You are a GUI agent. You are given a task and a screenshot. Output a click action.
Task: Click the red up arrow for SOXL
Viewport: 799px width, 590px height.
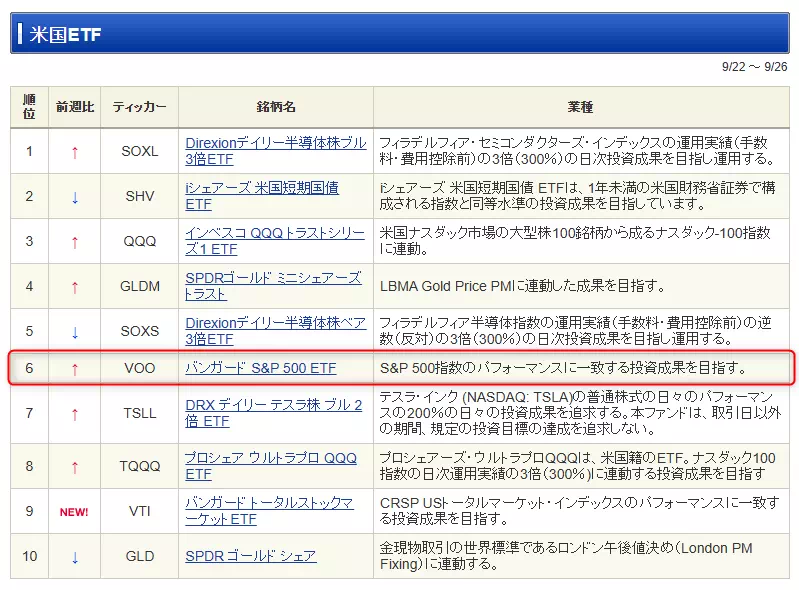tap(74, 152)
